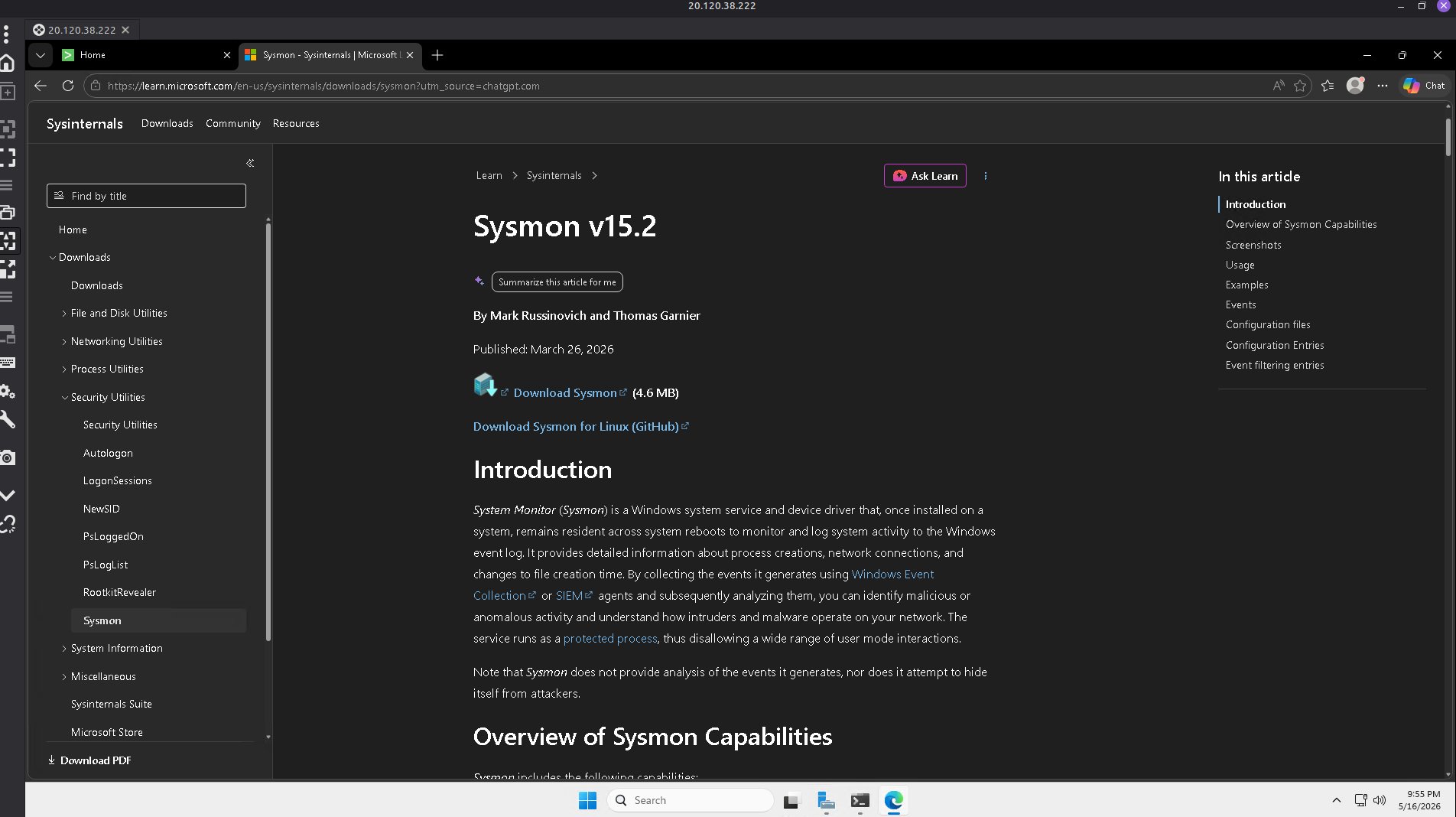This screenshot has height=817, width=1456.
Task: Close the Home browser tab
Action: pyautogui.click(x=227, y=55)
